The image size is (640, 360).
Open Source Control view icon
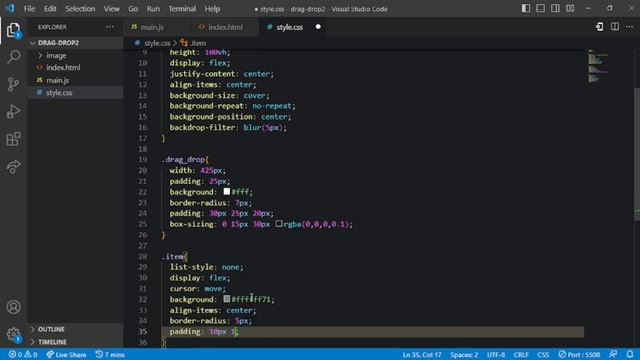pos(13,84)
